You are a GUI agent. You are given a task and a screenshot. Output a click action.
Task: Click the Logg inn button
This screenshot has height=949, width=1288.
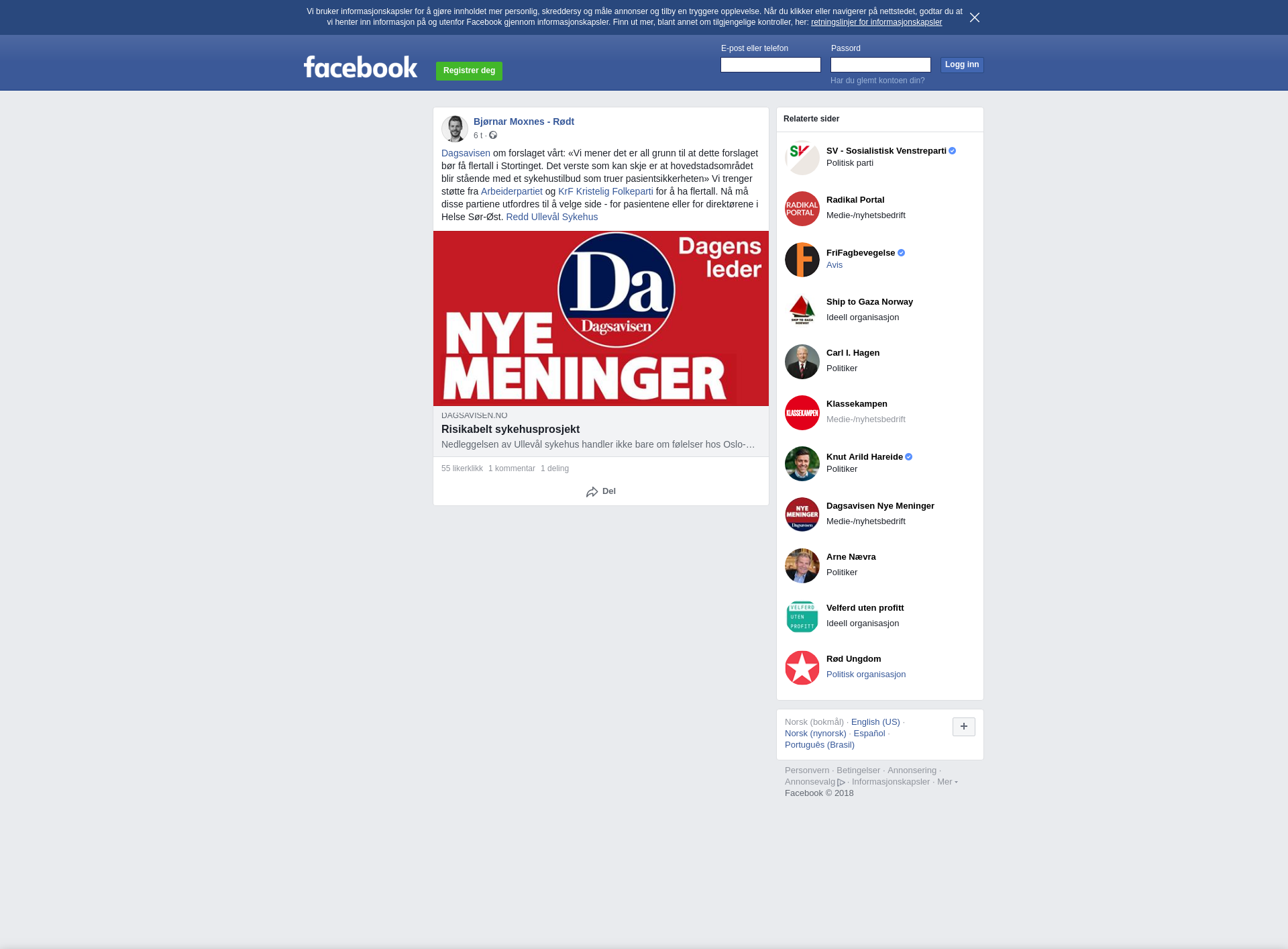point(962,65)
